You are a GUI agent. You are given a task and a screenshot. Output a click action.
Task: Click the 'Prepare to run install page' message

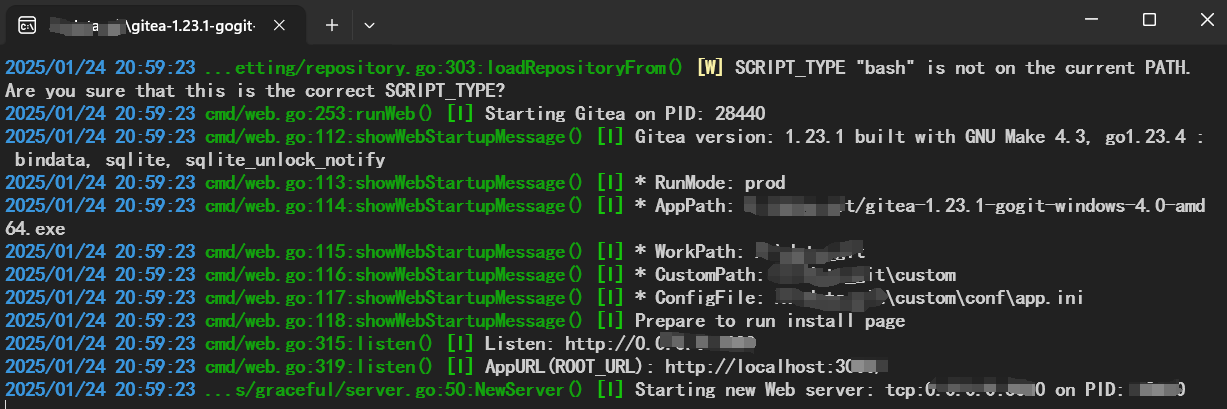770,320
